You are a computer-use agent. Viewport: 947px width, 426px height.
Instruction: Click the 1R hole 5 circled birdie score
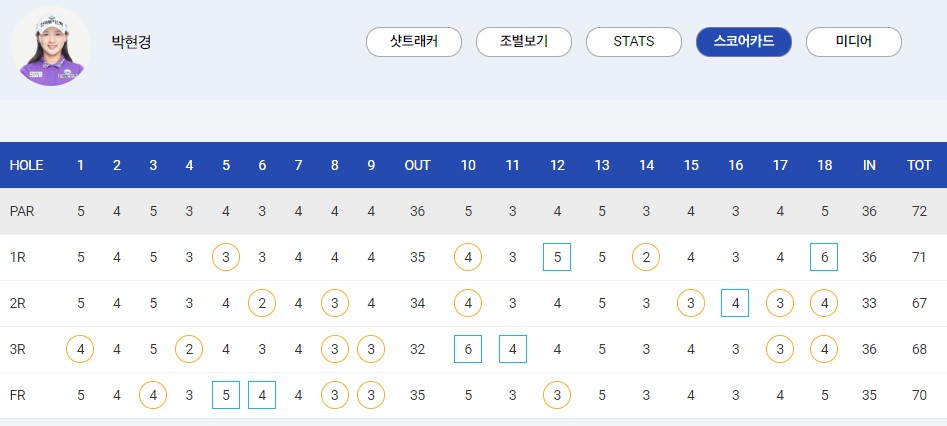pyautogui.click(x=226, y=257)
